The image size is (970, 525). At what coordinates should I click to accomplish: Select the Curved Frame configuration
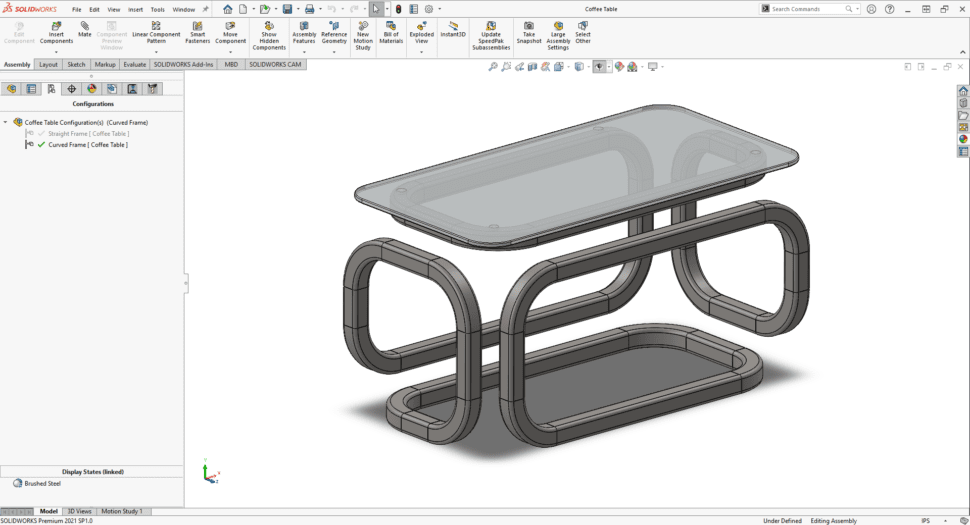pyautogui.click(x=88, y=145)
